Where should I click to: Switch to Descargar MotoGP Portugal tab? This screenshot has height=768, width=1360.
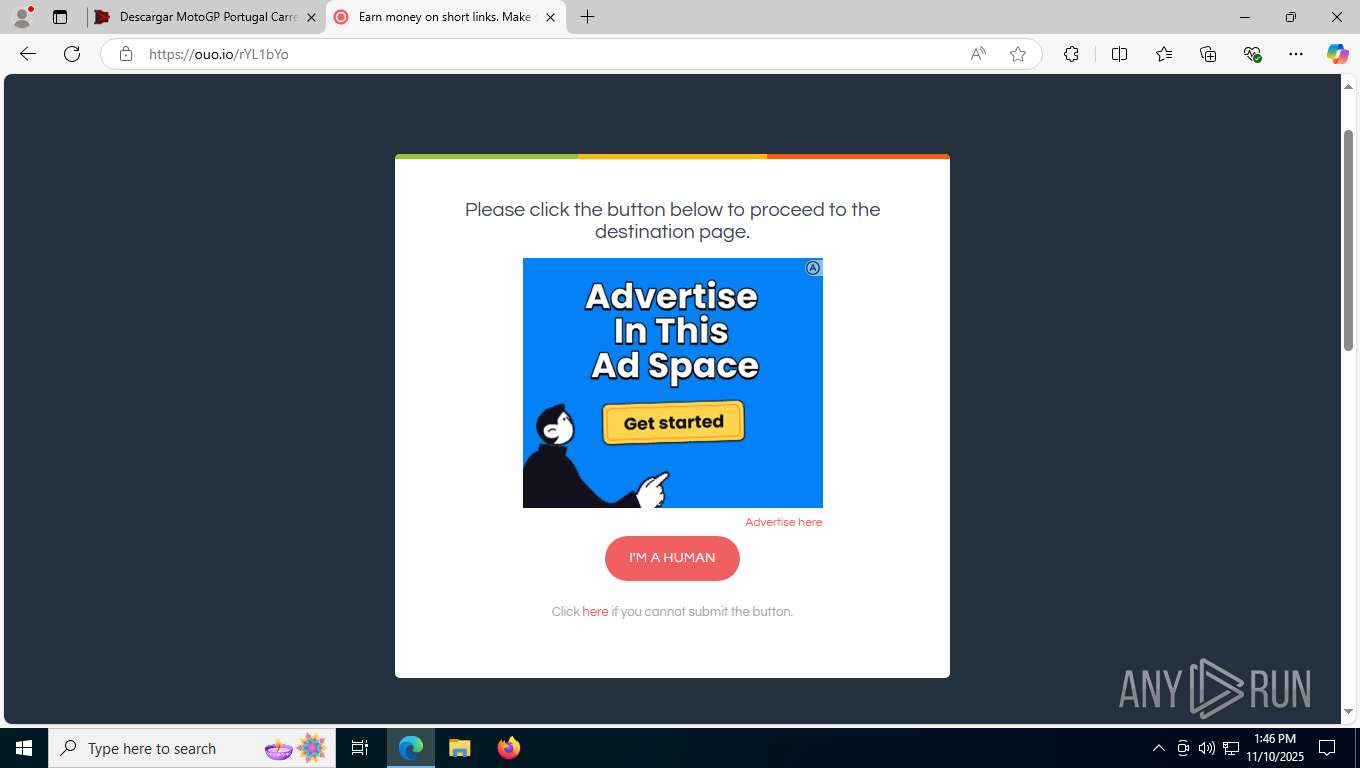208,17
